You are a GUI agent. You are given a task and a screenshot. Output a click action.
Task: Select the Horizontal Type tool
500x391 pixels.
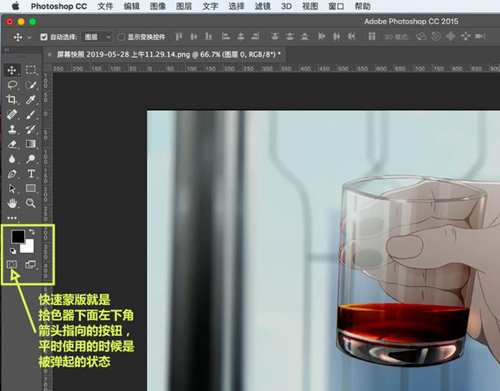click(31, 173)
